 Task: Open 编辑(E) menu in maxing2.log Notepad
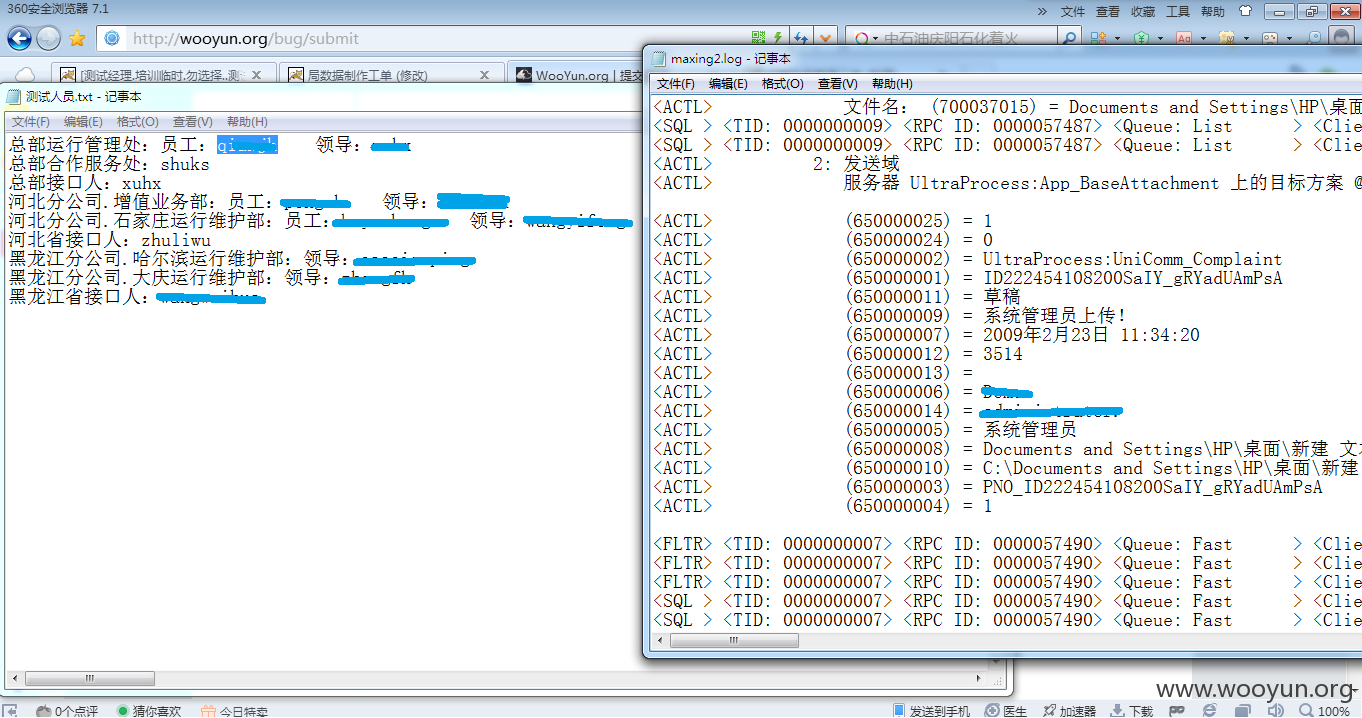click(x=728, y=84)
